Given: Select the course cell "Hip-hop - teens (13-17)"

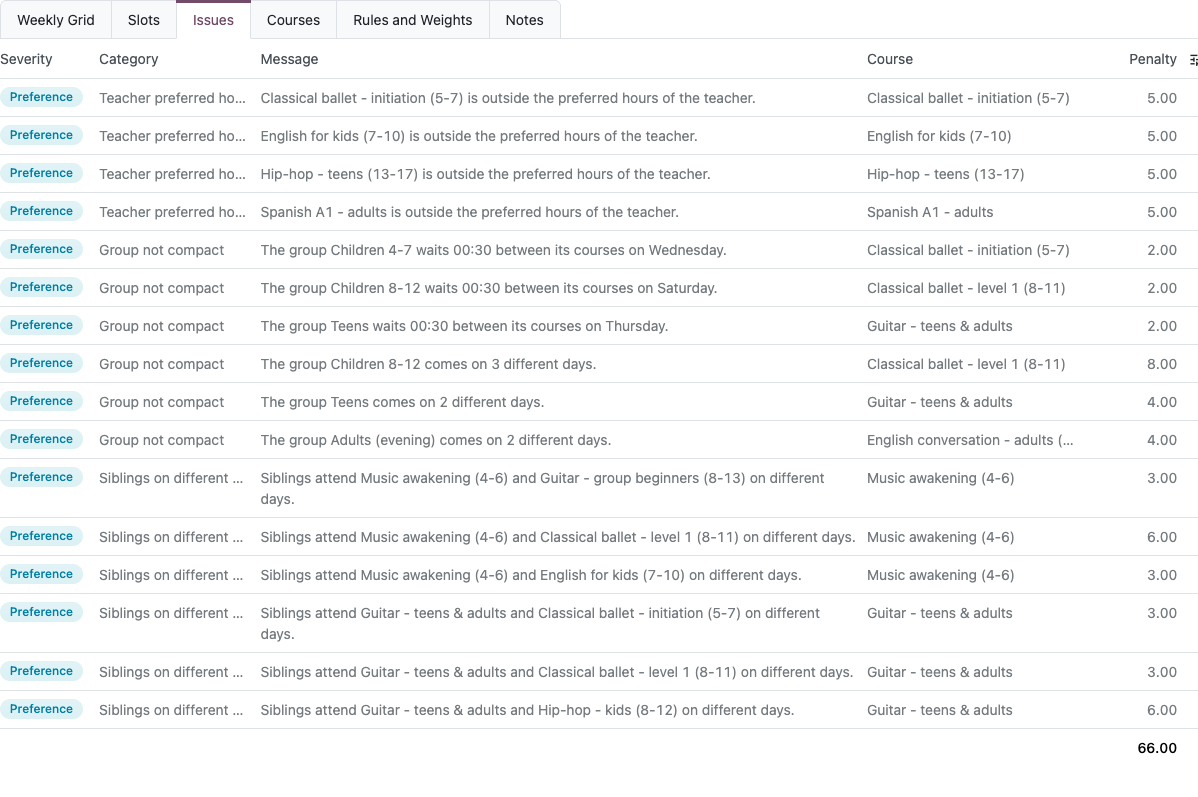Looking at the screenshot, I should click(946, 174).
